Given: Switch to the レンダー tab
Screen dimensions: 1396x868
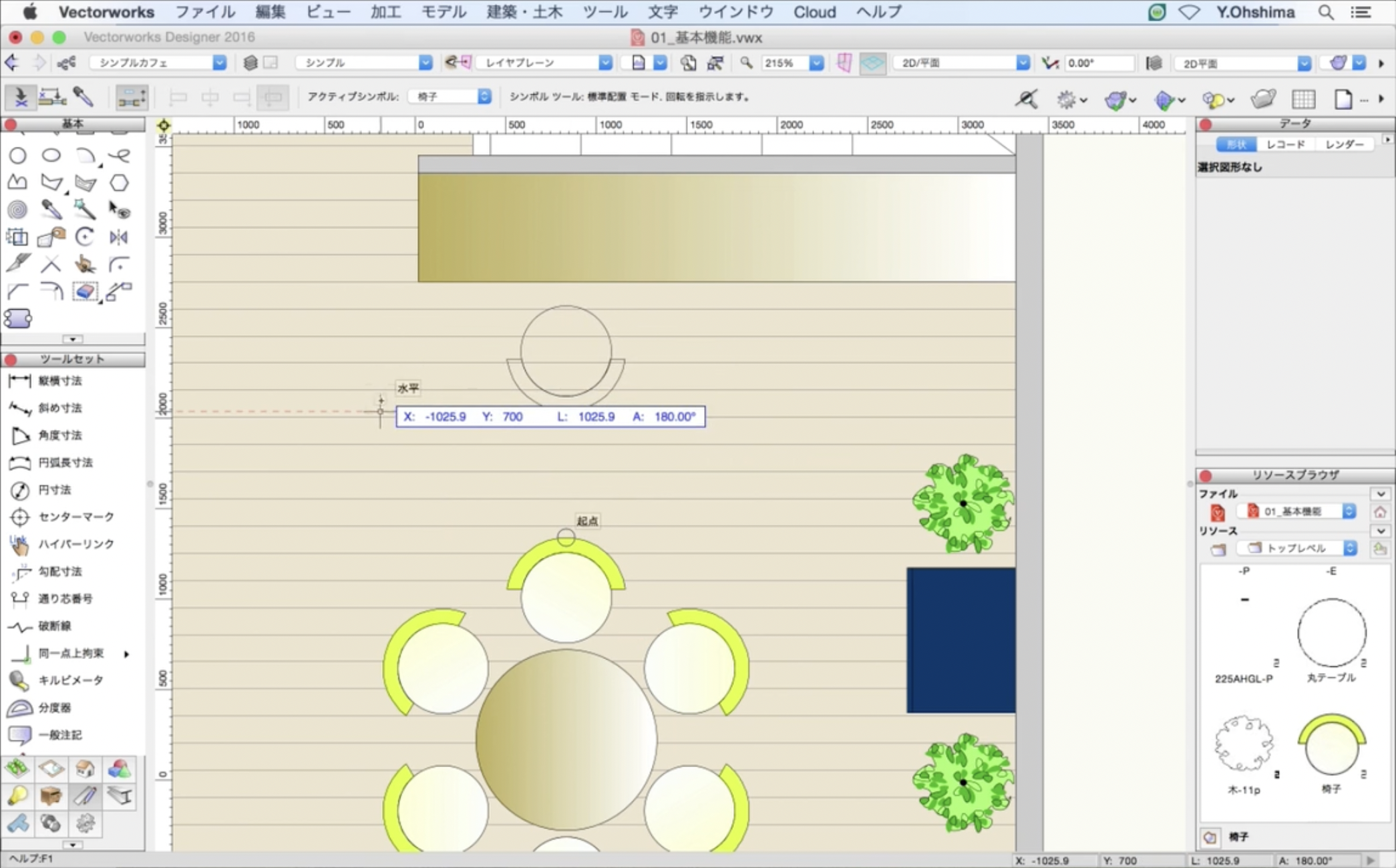Looking at the screenshot, I should 1345,144.
